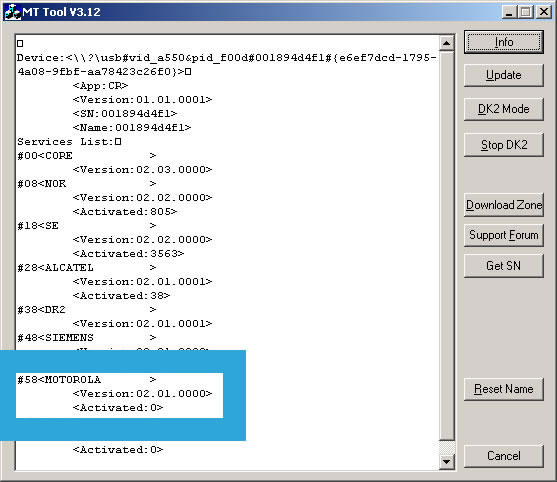
Task: Click the '#58<MOTOROLA' service line
Action: point(87,380)
